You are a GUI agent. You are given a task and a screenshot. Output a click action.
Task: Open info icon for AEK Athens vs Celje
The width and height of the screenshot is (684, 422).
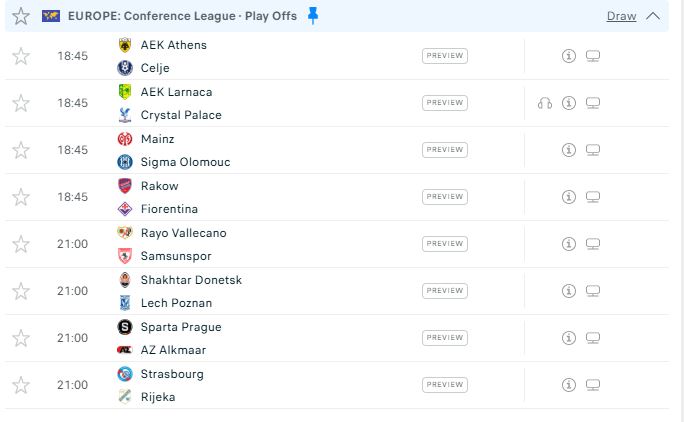click(569, 56)
